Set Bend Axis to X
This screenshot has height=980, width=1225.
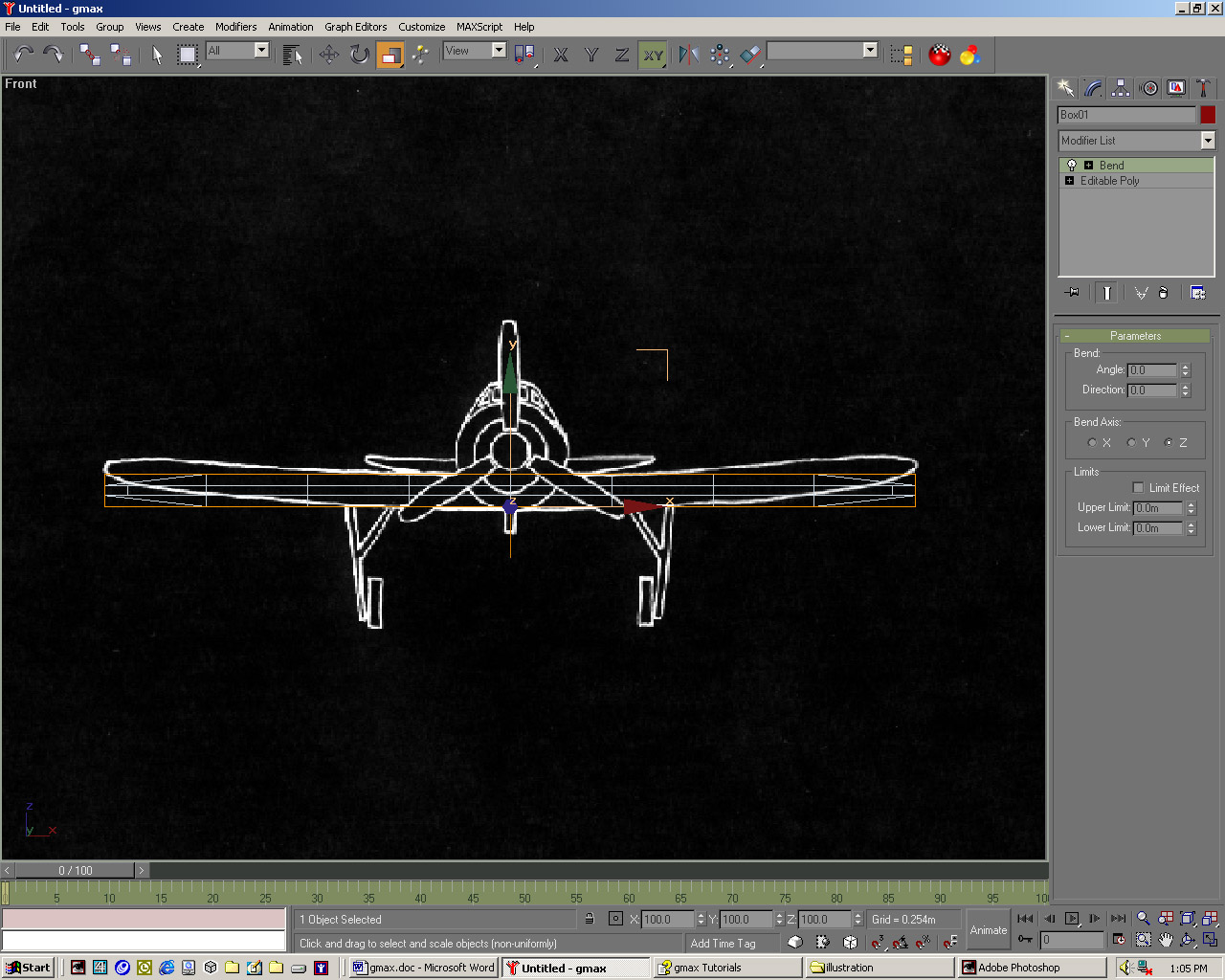coord(1092,443)
